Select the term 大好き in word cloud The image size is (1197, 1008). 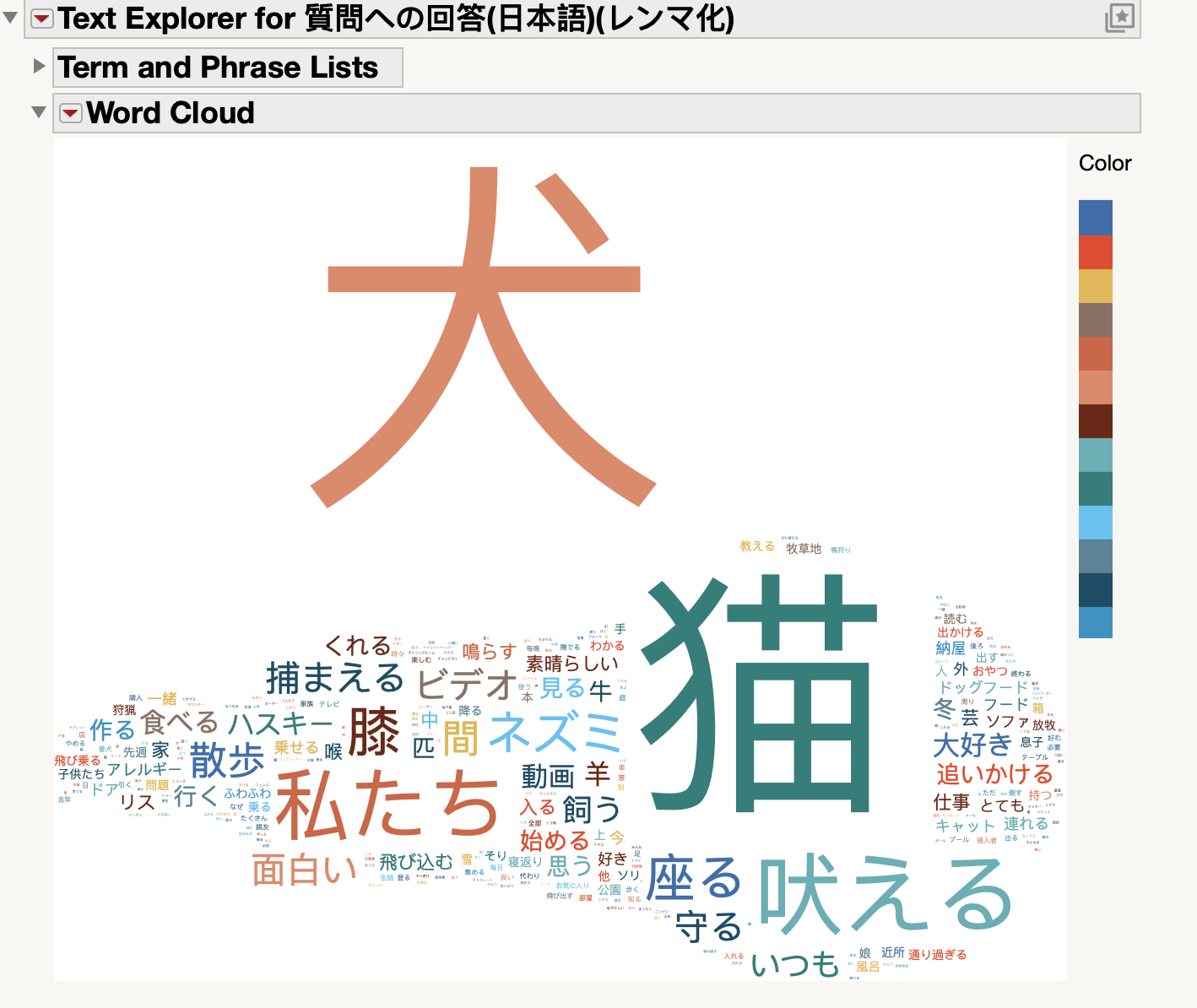click(x=972, y=745)
